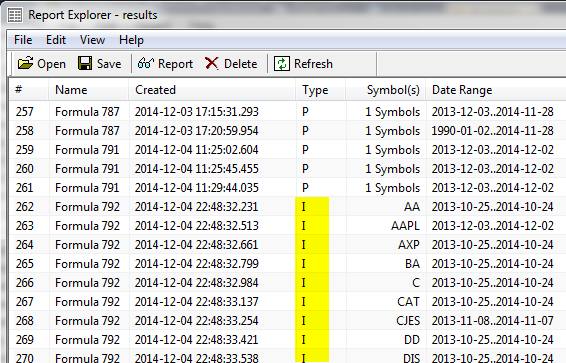Select the AXP symbol cell
Viewport: 566px width, 363px height.
click(409, 245)
